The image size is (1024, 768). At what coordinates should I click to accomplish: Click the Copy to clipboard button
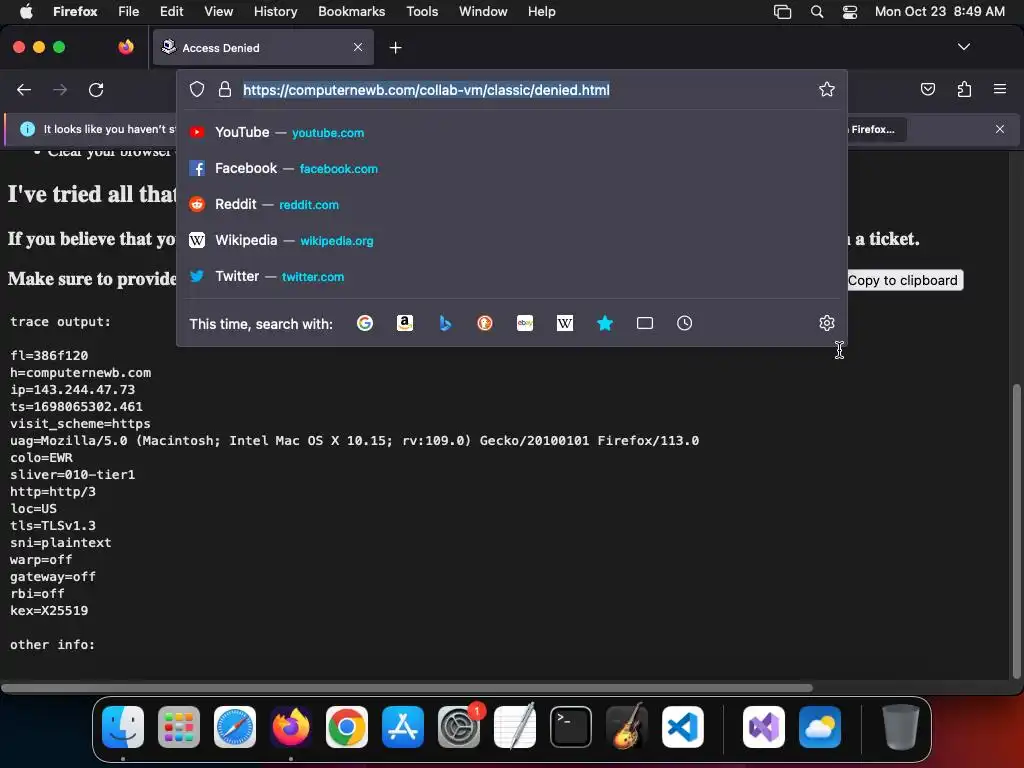click(903, 280)
